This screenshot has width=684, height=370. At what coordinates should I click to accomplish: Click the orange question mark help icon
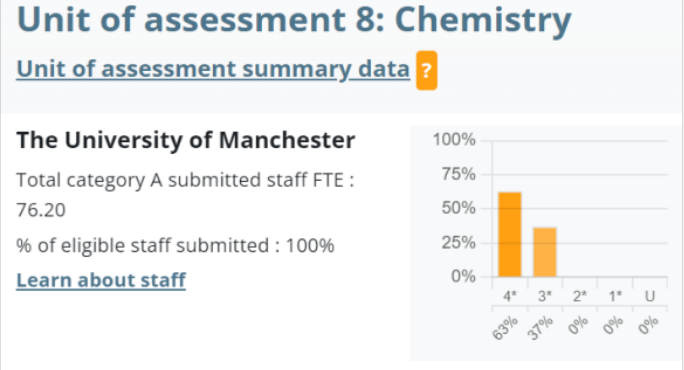(x=427, y=70)
